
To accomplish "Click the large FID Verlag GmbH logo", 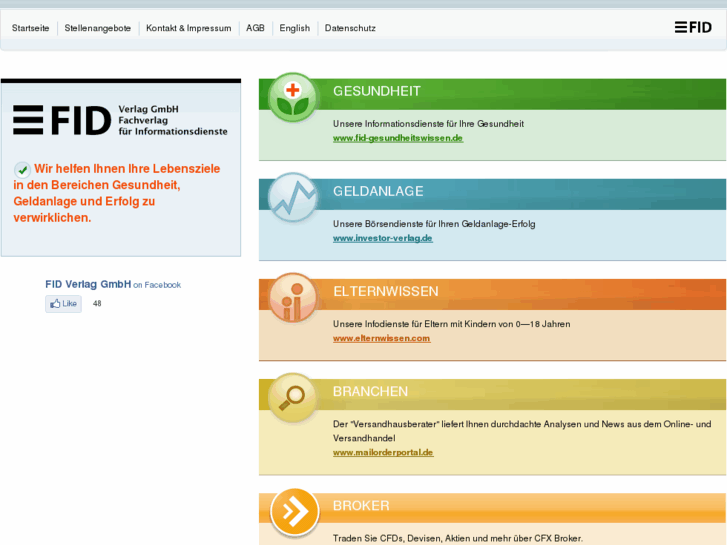I will click(121, 120).
